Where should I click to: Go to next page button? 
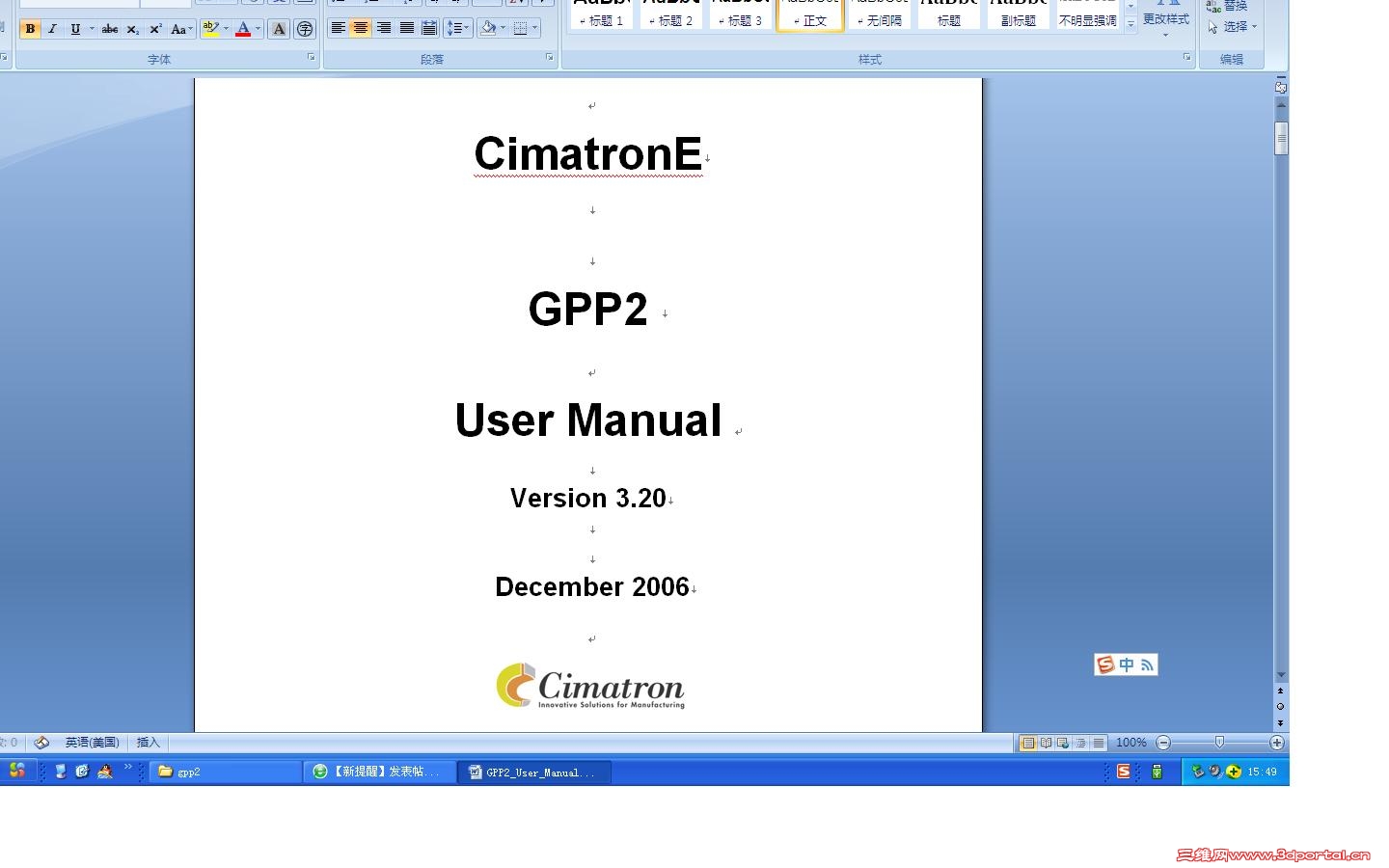point(1281,722)
